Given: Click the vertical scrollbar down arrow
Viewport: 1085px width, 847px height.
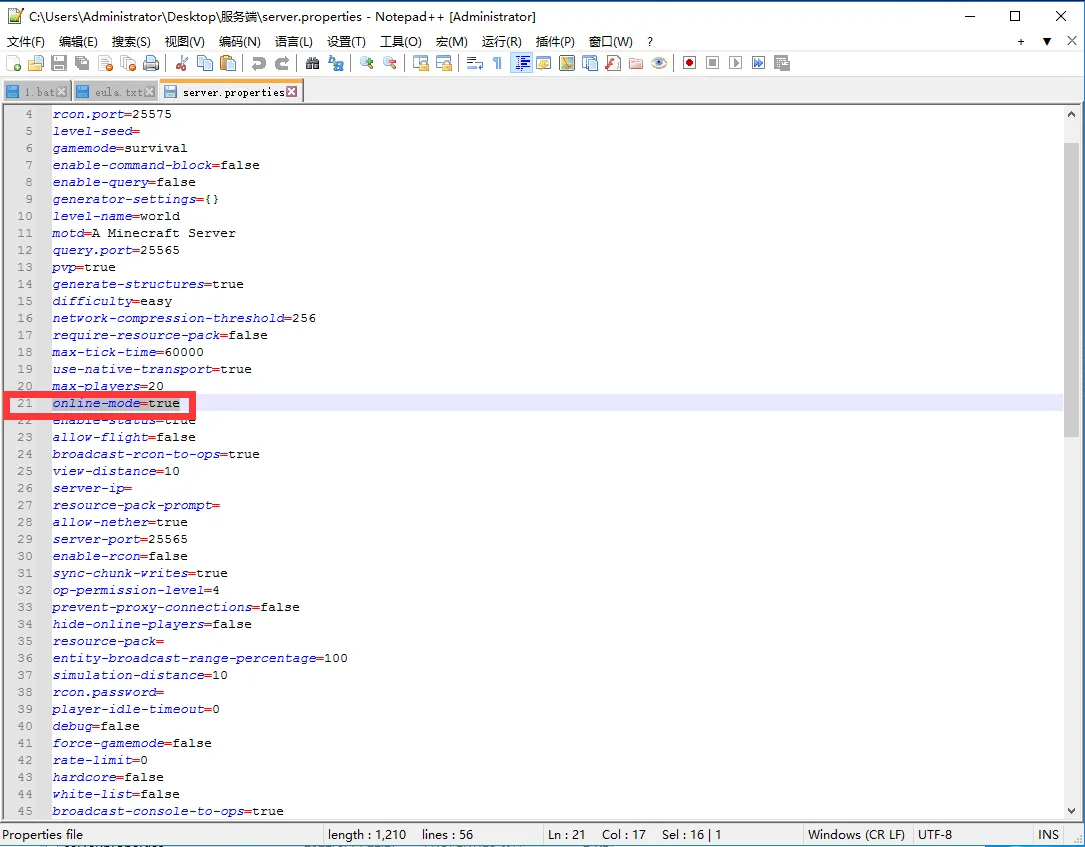Looking at the screenshot, I should pyautogui.click(x=1072, y=809).
